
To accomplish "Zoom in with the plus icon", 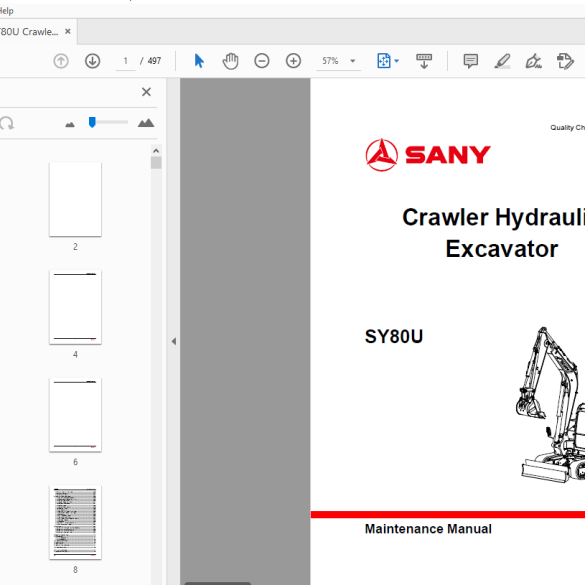I will tap(293, 61).
